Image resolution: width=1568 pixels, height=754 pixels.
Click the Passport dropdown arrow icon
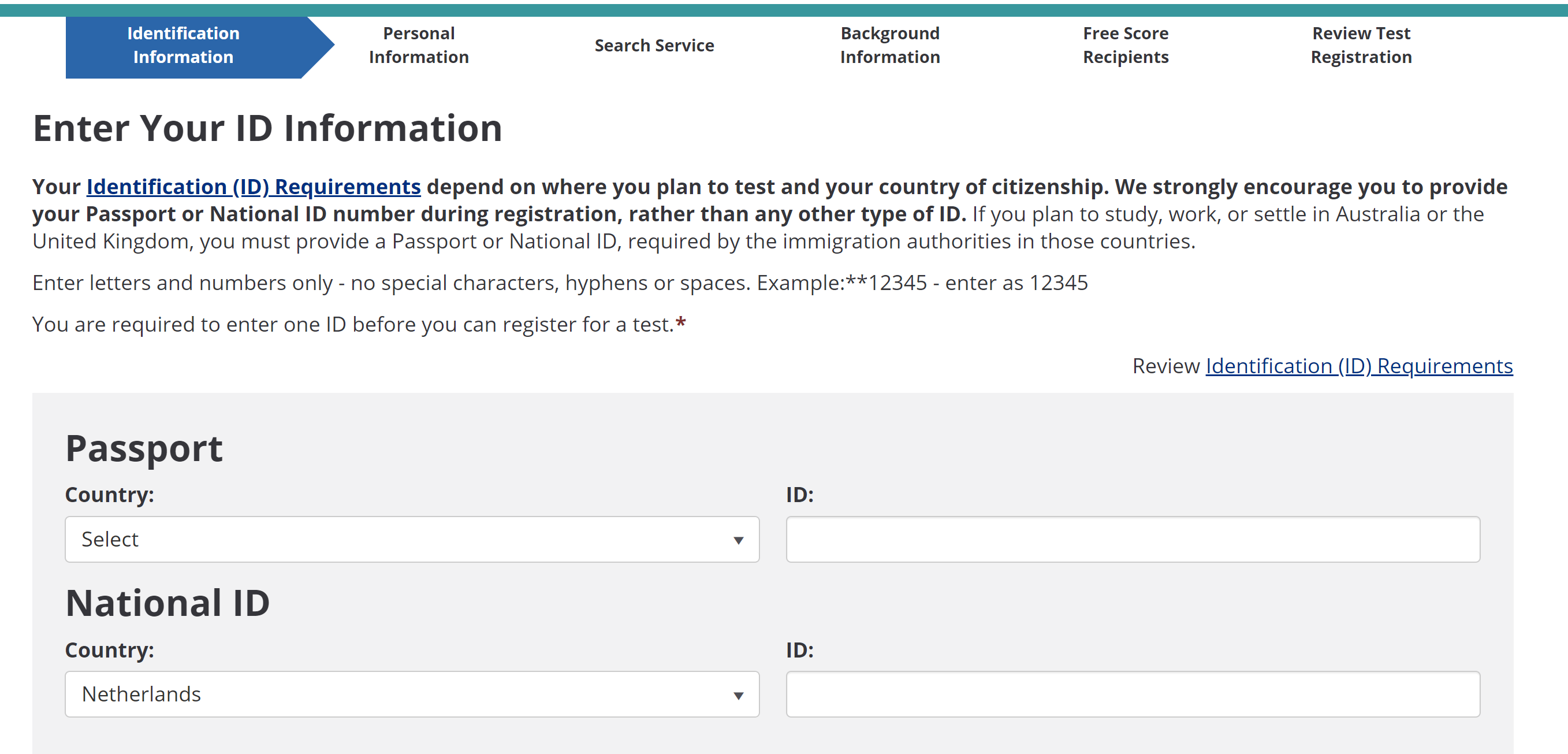(738, 540)
